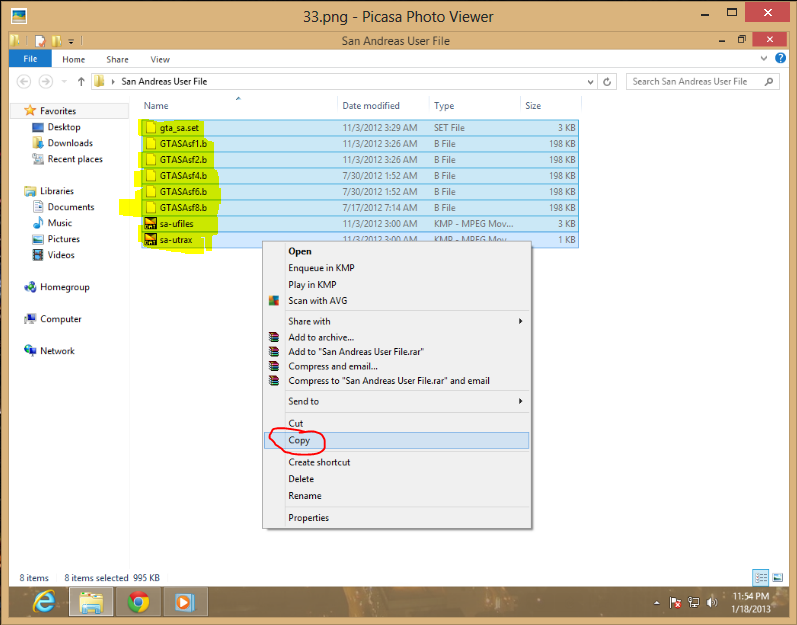Go up one folder level

[81, 81]
